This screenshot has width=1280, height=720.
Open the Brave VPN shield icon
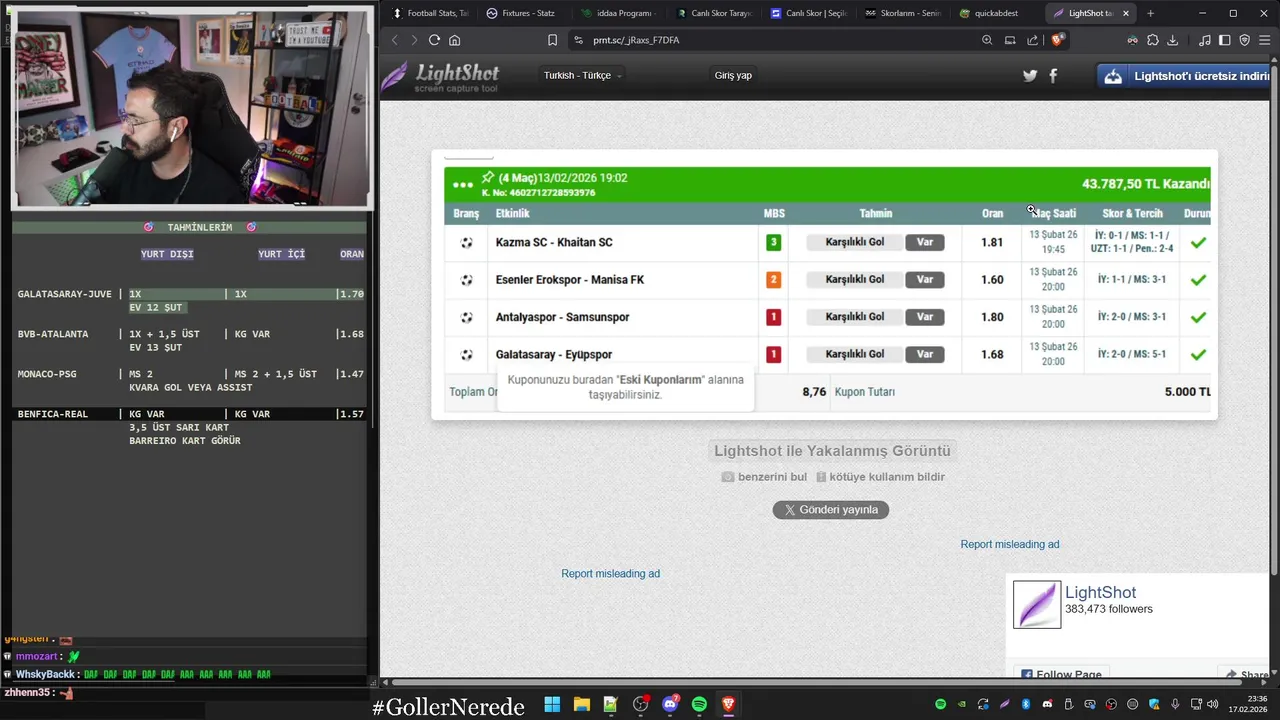tap(1245, 40)
